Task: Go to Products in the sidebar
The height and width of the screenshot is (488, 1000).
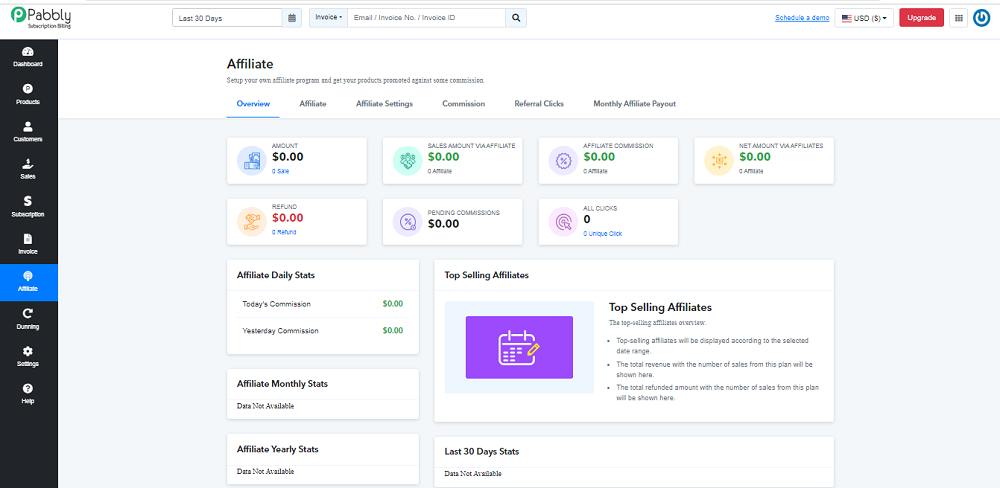Action: [28, 94]
